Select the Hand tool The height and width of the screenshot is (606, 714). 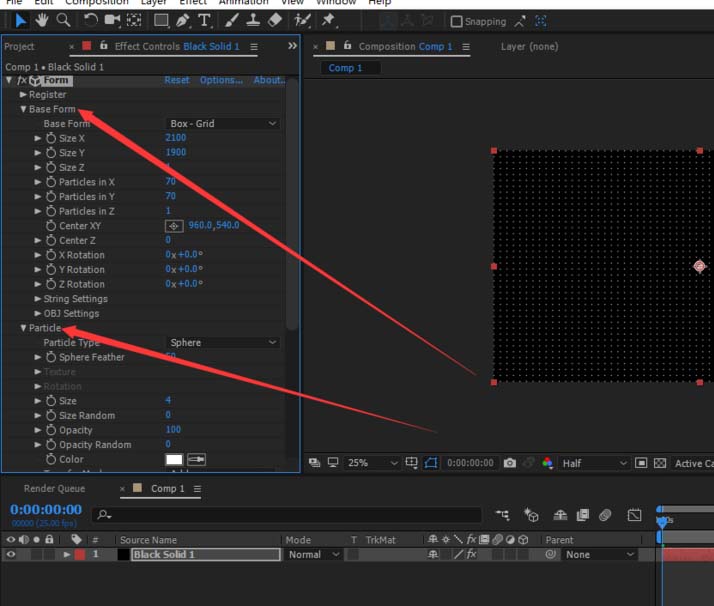click(42, 20)
